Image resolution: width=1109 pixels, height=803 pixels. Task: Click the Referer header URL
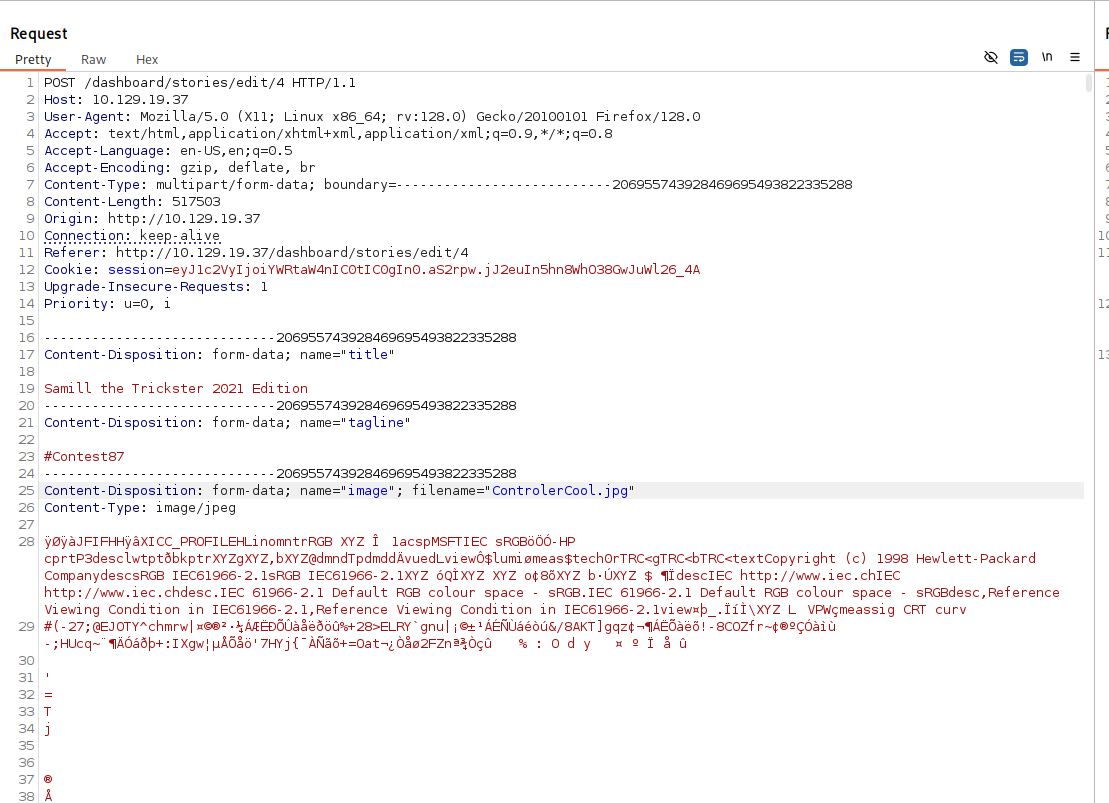tap(292, 253)
